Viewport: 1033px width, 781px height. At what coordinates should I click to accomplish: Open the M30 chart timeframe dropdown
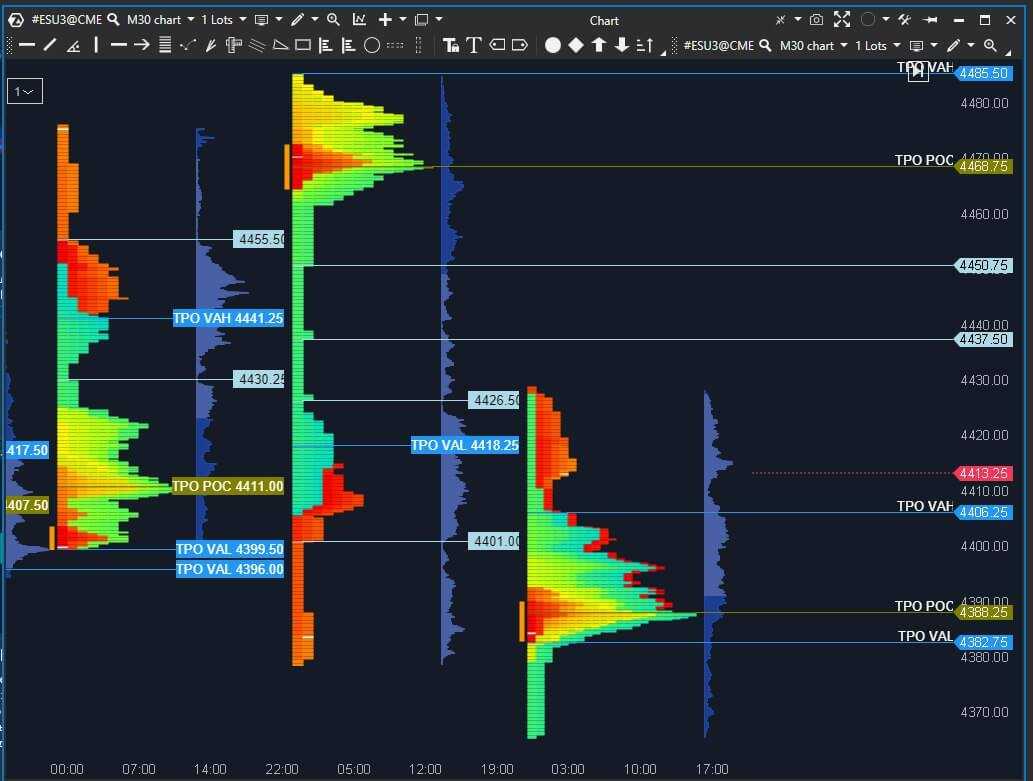[x=160, y=20]
